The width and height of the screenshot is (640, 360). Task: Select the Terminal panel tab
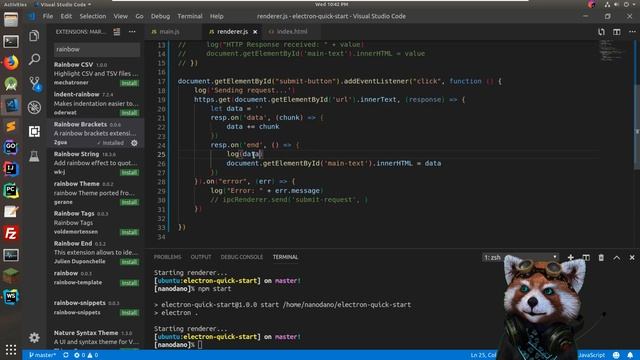point(285,257)
